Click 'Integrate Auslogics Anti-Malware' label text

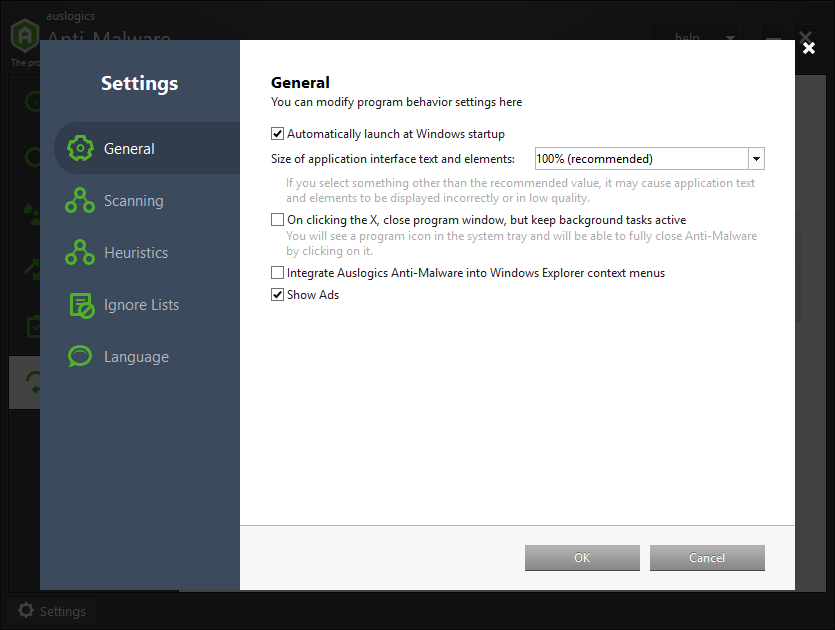pos(476,273)
